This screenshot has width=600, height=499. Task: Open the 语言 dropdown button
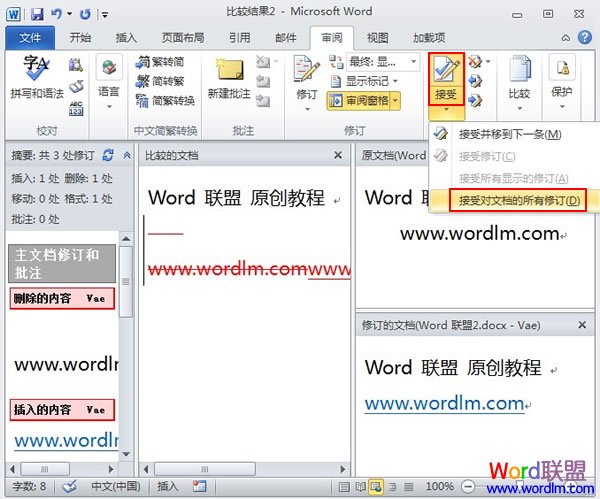109,82
